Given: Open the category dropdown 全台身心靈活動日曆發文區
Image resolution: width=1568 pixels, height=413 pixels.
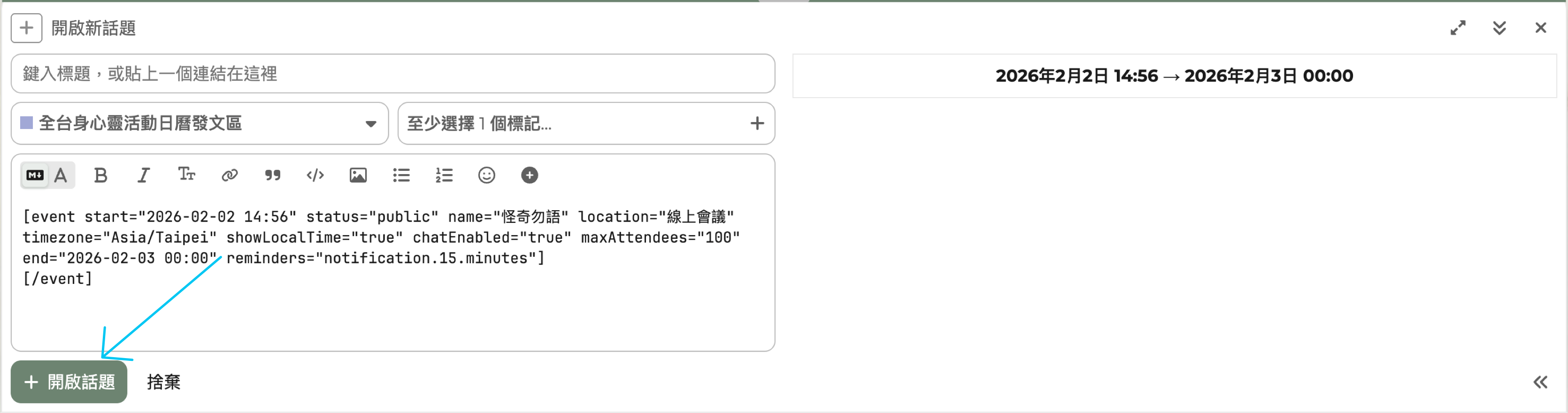Looking at the screenshot, I should (199, 123).
